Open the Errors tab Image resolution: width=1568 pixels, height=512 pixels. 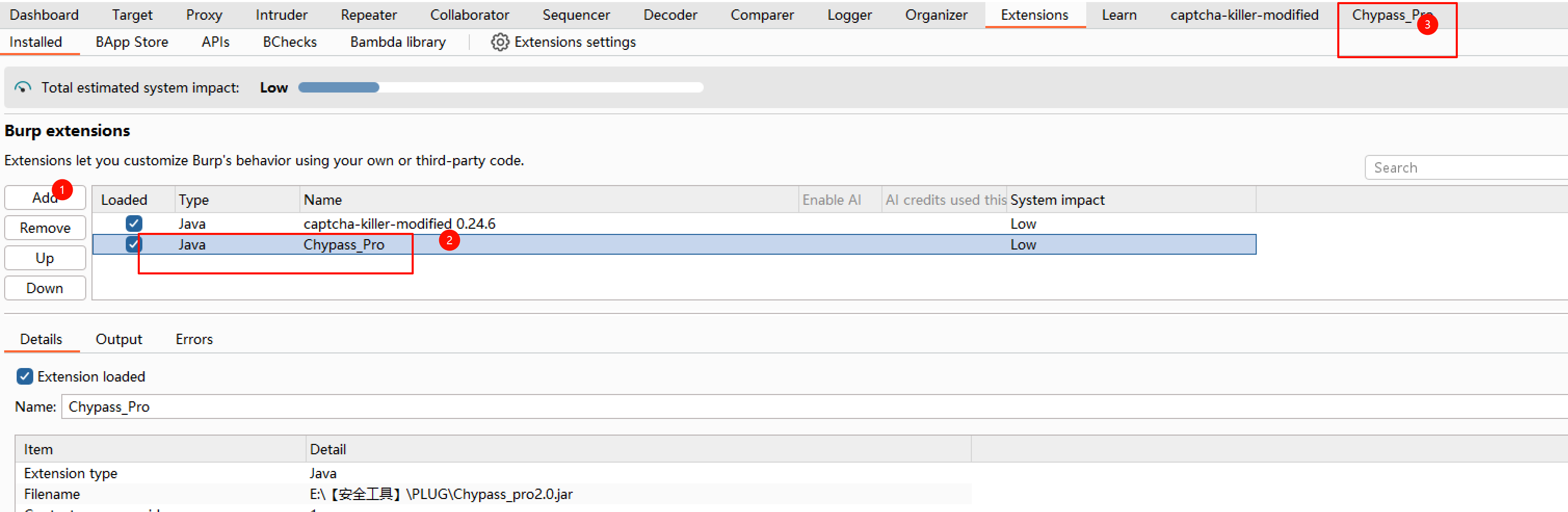point(194,339)
